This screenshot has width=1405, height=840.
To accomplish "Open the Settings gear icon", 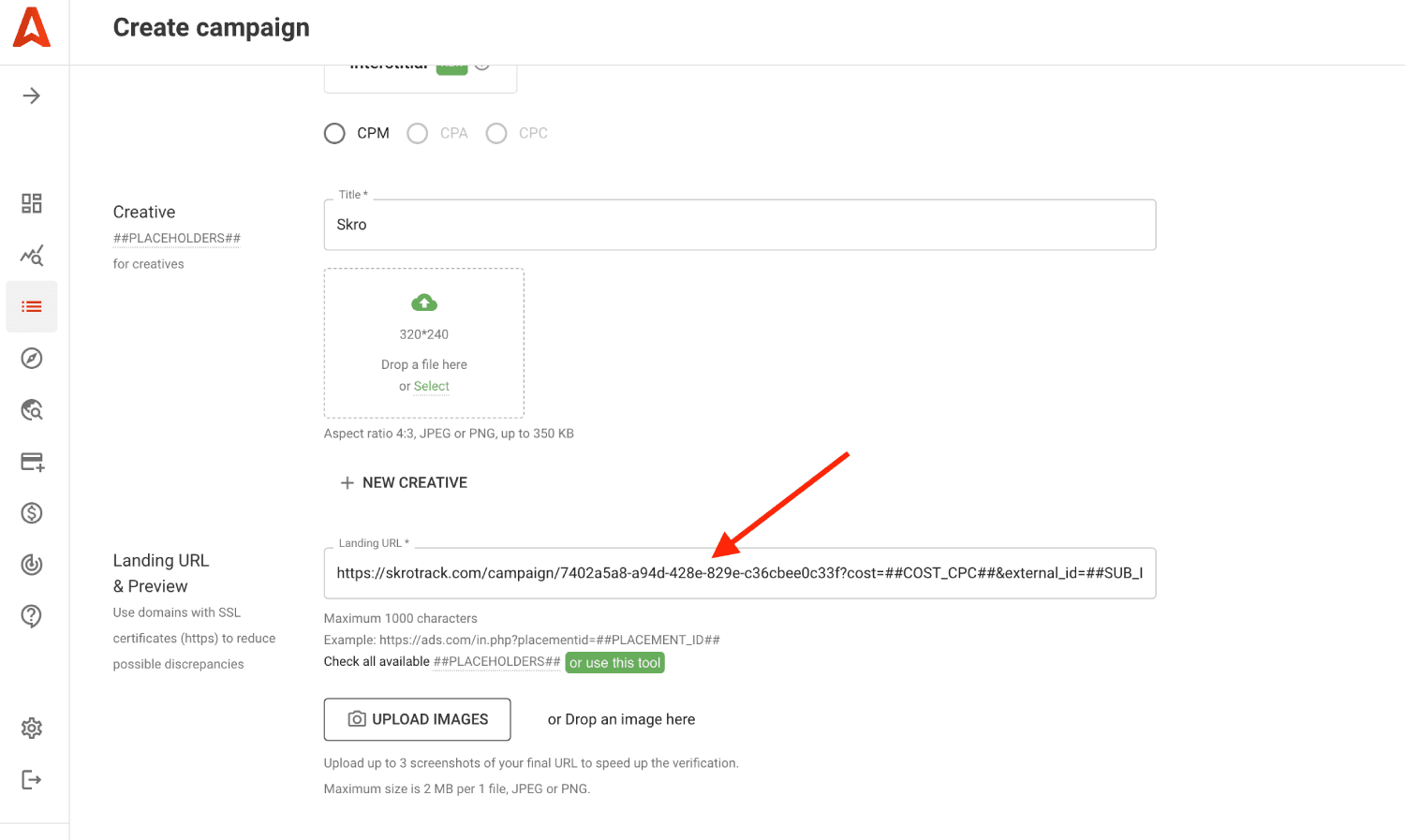I will (32, 728).
